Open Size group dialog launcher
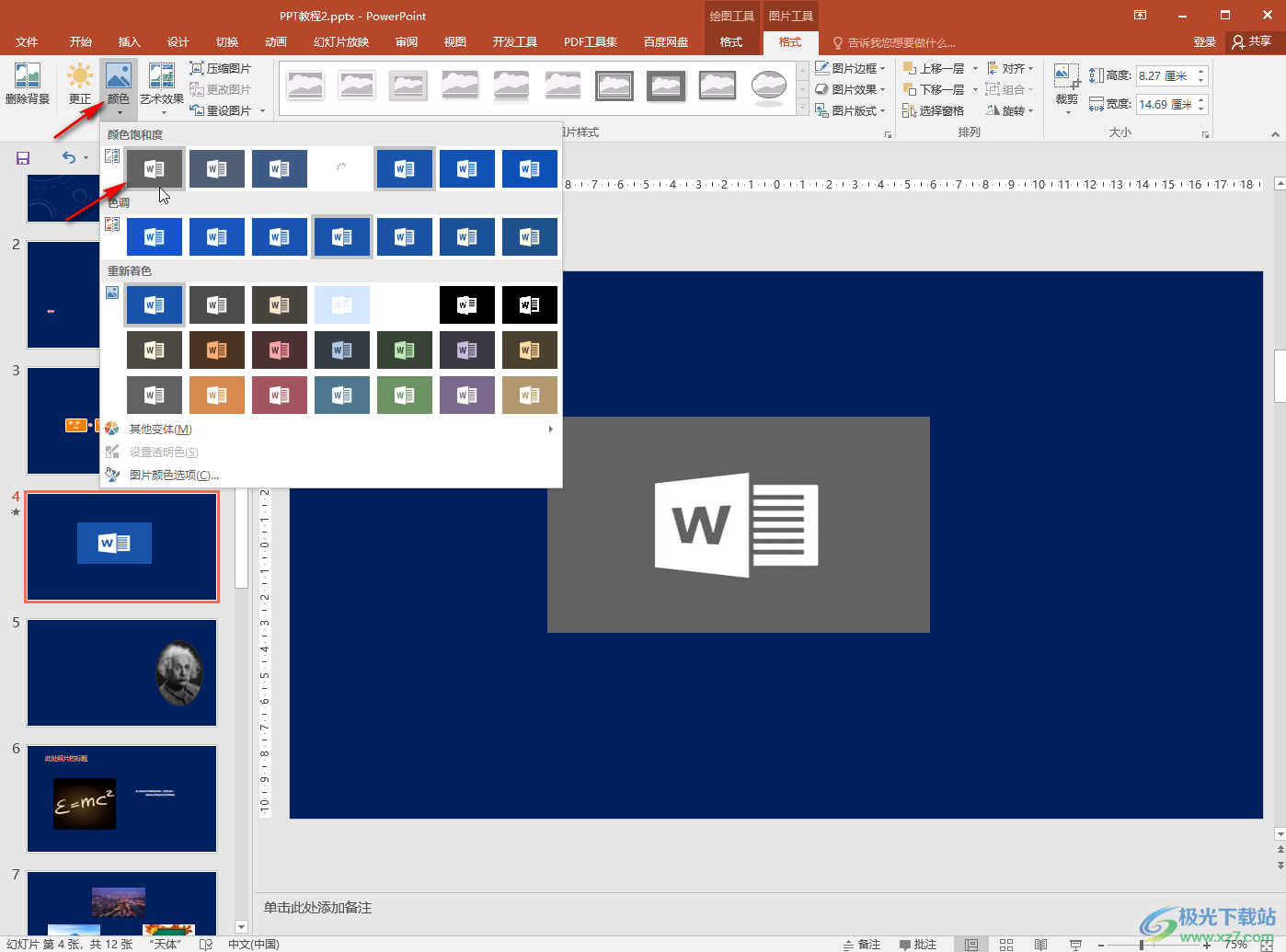The height and width of the screenshot is (952, 1286). pyautogui.click(x=1205, y=134)
